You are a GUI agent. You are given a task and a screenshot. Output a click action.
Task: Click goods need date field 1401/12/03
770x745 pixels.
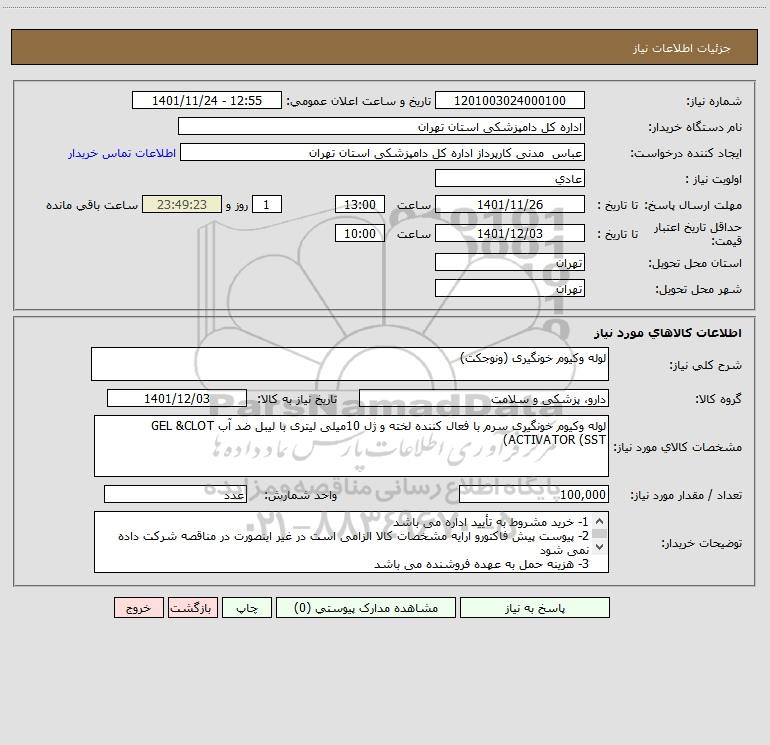tap(177, 398)
